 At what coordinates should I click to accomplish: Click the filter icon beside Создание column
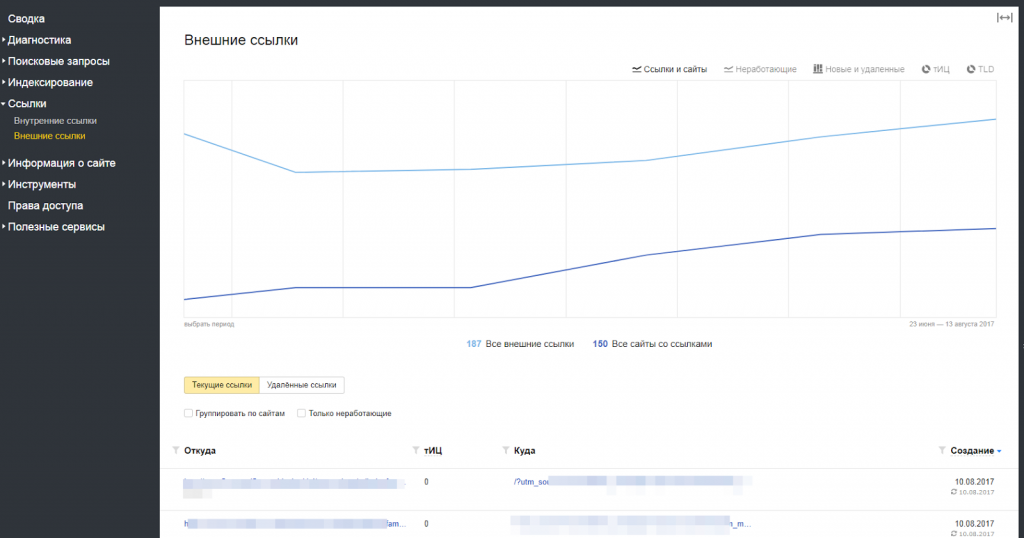[942, 451]
